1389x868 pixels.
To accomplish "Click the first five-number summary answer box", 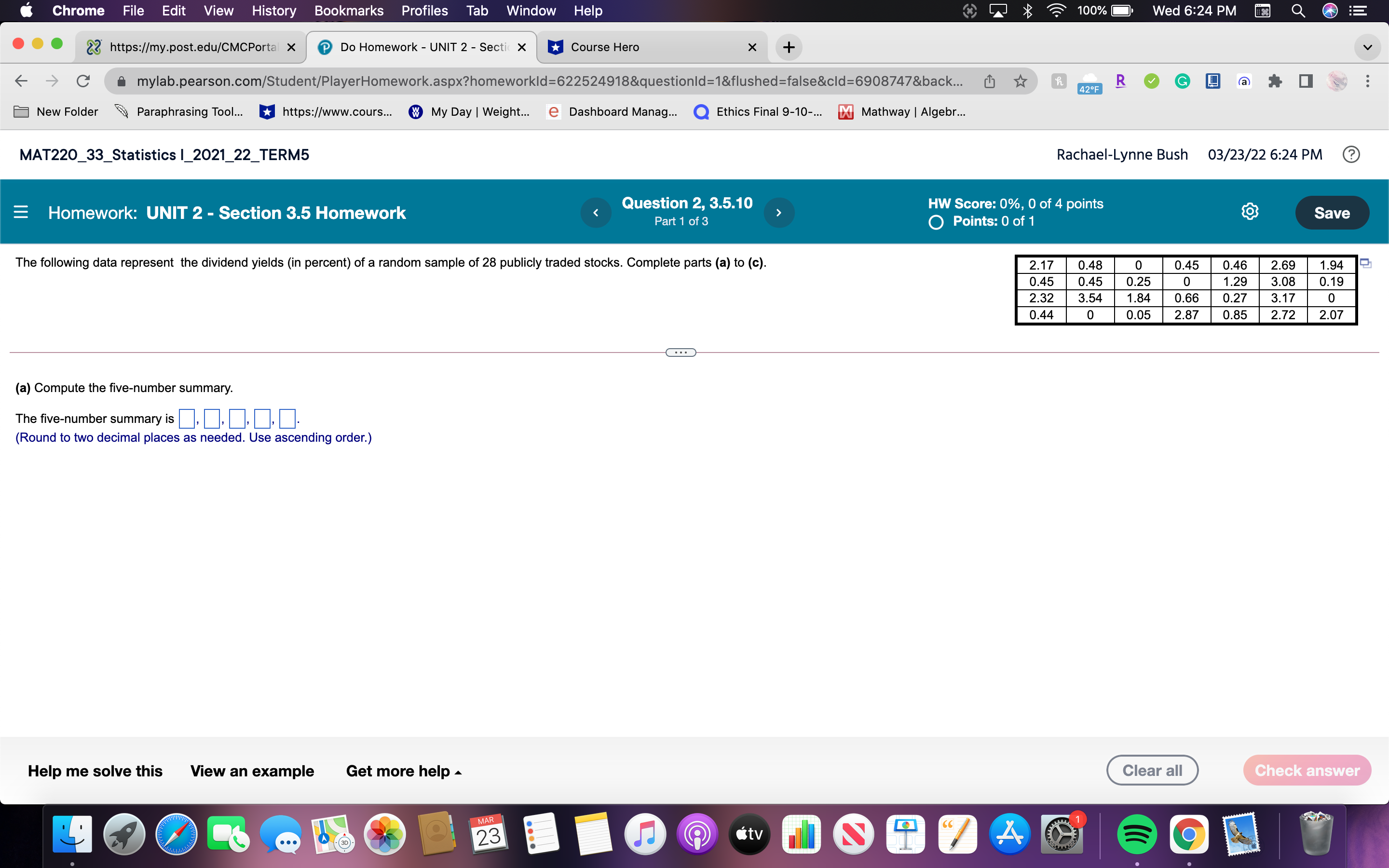I will pyautogui.click(x=187, y=419).
